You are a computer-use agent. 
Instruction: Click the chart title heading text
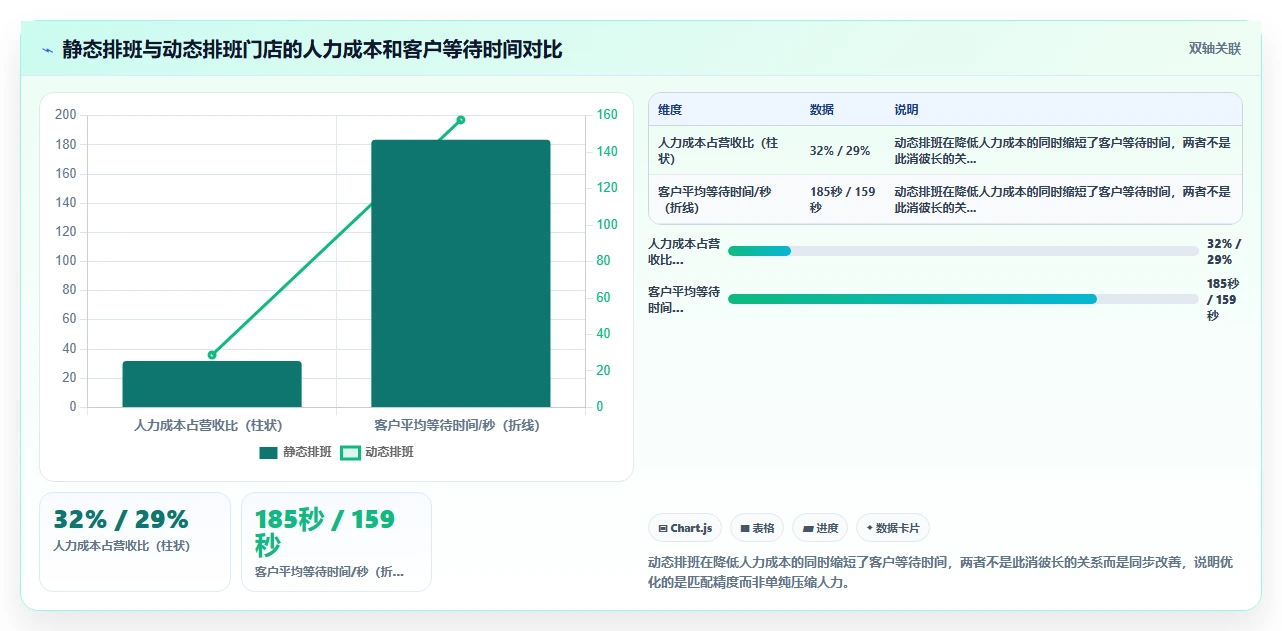coord(312,49)
